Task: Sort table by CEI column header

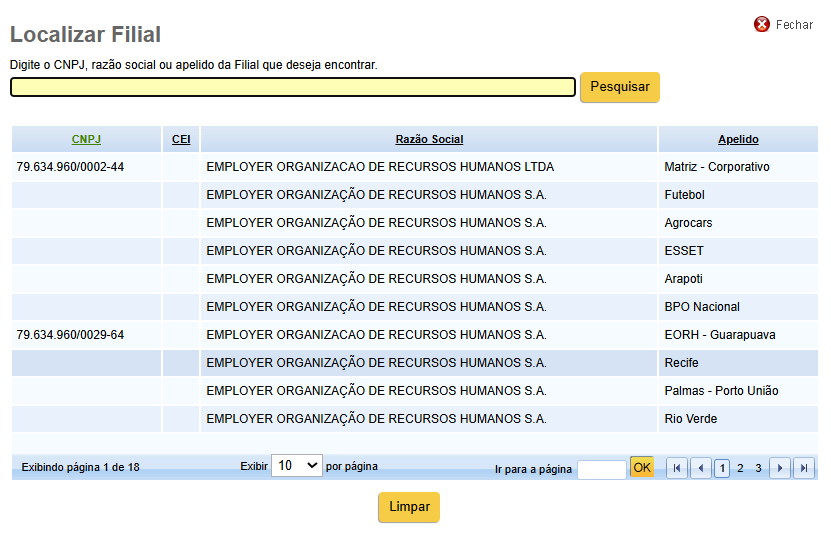Action: tap(181, 139)
